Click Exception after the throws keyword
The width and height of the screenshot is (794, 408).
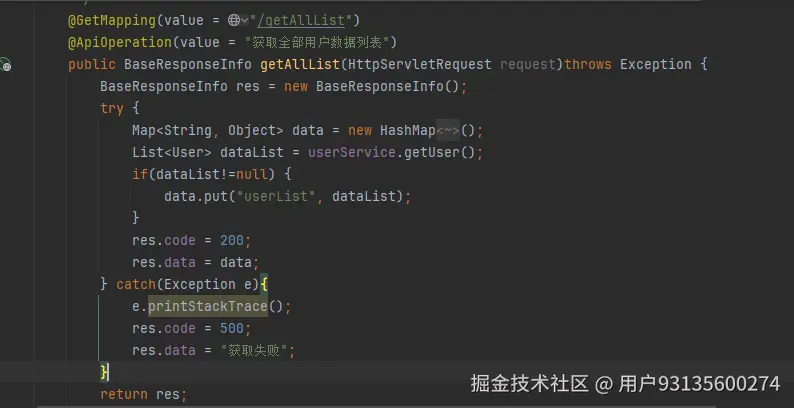pyautogui.click(x=656, y=64)
